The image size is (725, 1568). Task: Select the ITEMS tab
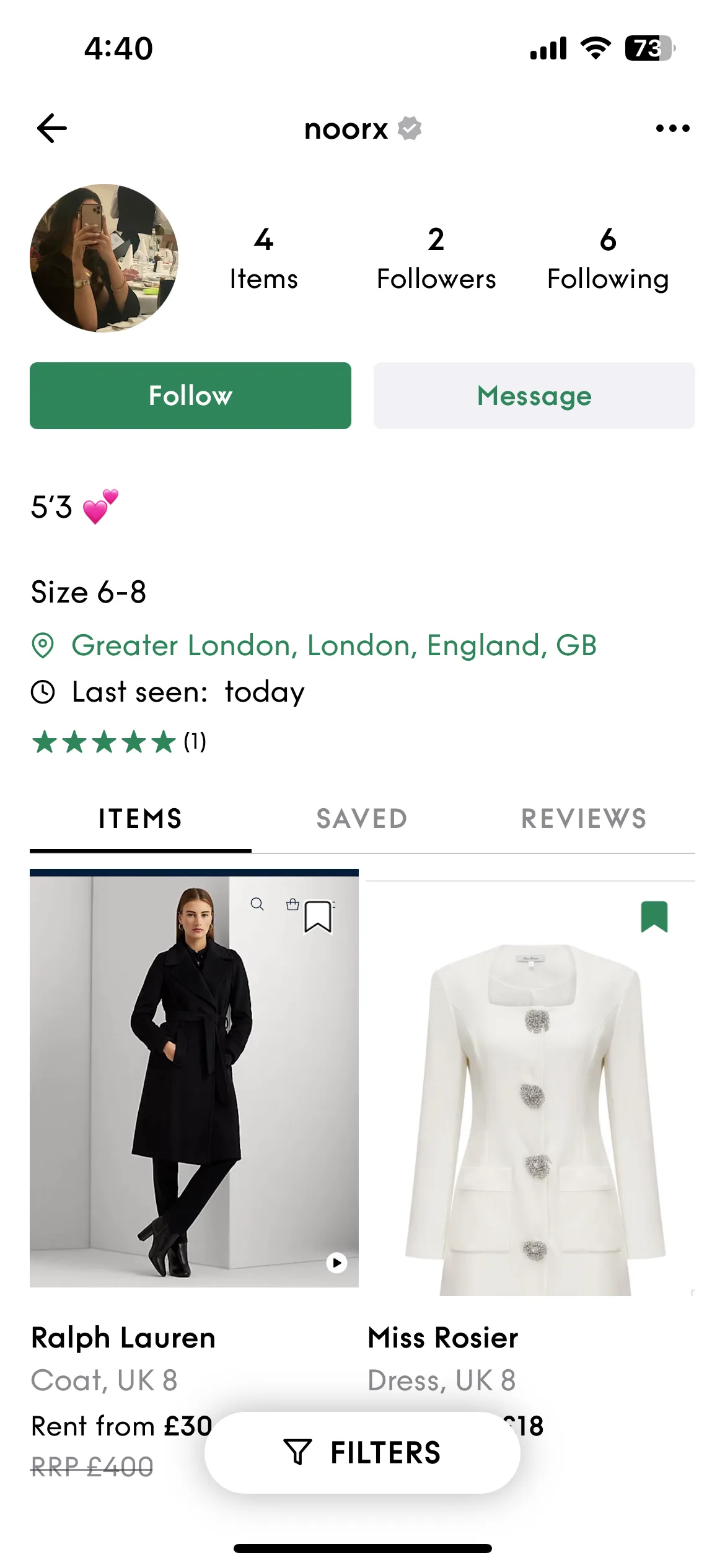141,819
